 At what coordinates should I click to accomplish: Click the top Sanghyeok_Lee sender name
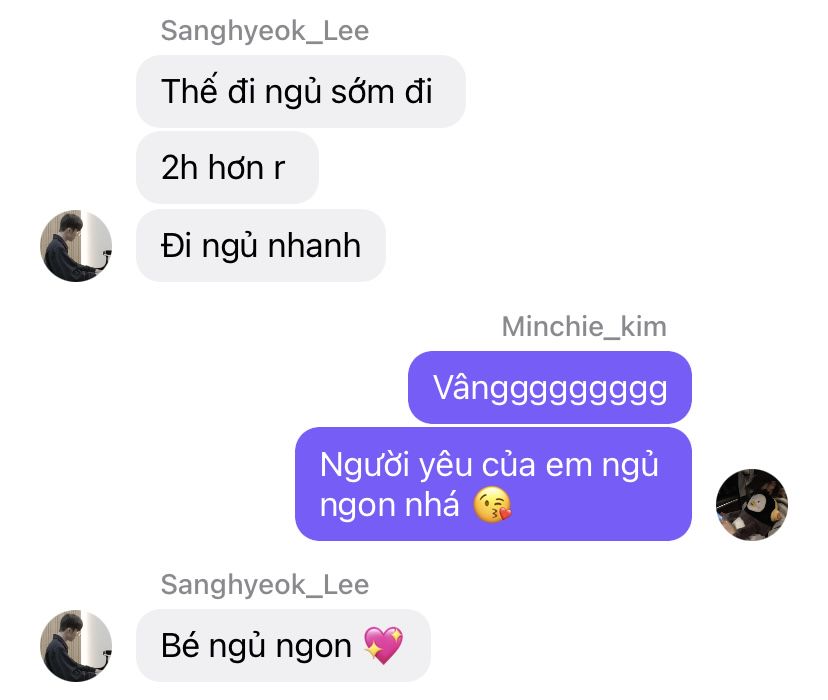(265, 31)
